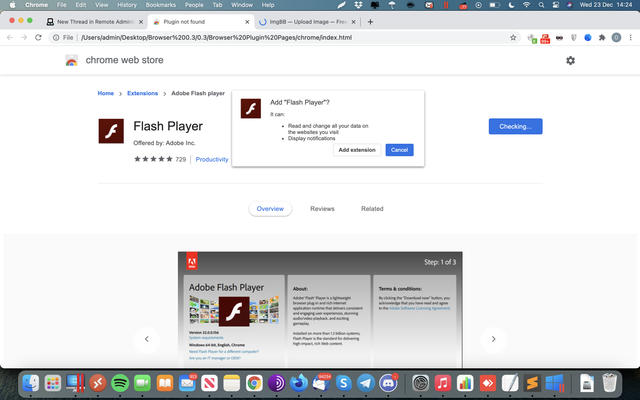Open Finder from the Dock

[x=31, y=383]
